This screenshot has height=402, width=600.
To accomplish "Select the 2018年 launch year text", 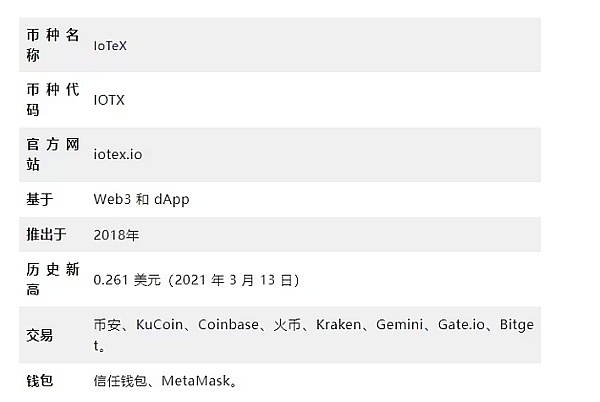I will pos(116,235).
